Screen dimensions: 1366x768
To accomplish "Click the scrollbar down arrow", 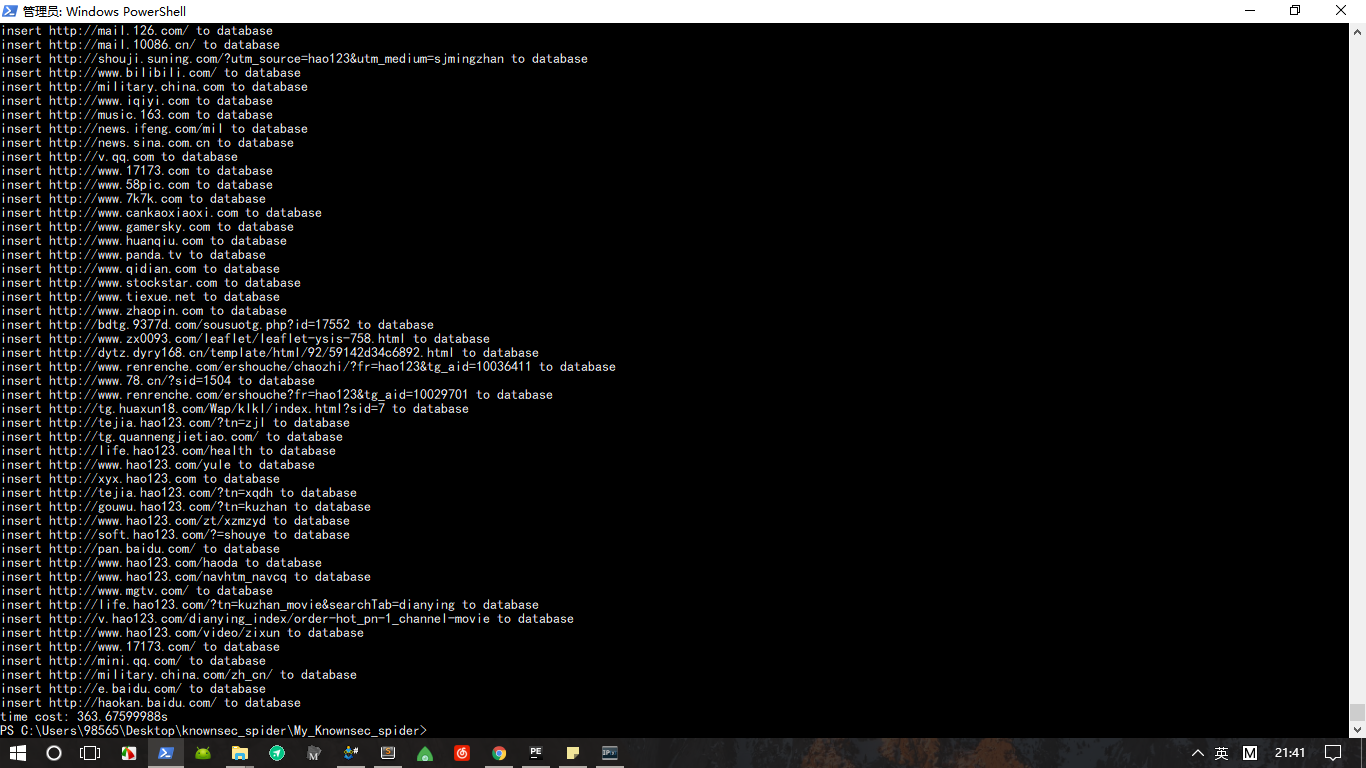I will pyautogui.click(x=1357, y=731).
